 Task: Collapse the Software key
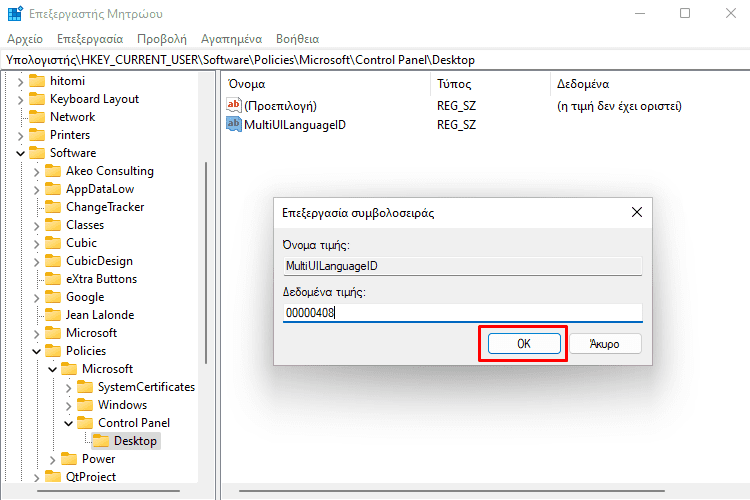[20, 154]
